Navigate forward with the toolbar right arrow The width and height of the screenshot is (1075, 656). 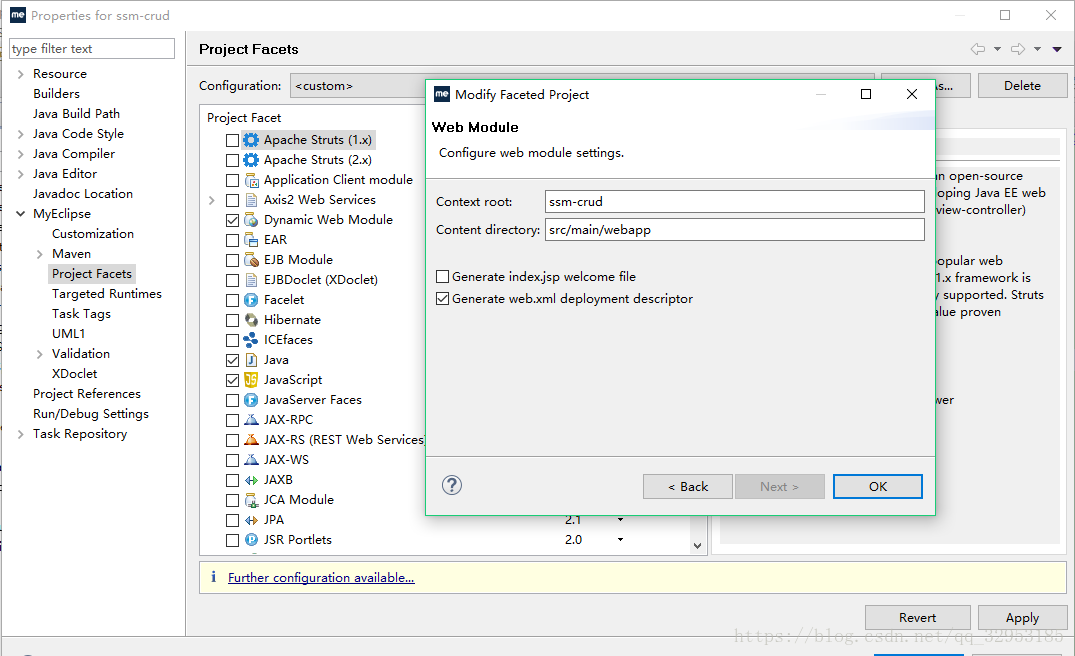pyautogui.click(x=1018, y=49)
